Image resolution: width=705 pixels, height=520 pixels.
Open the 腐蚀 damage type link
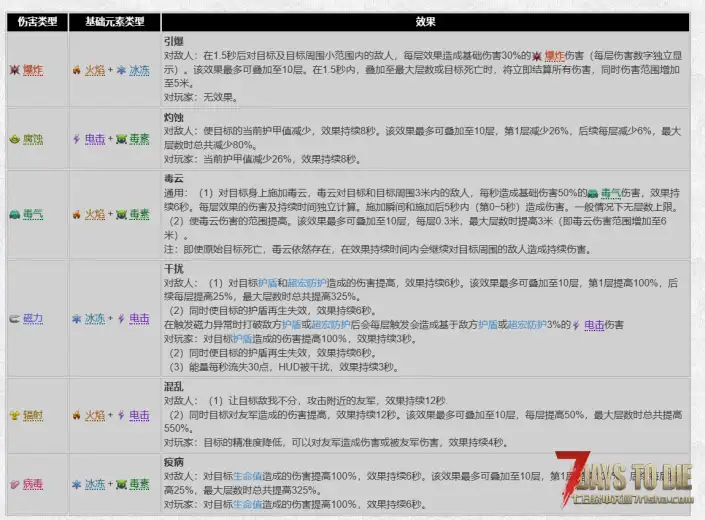tap(33, 139)
